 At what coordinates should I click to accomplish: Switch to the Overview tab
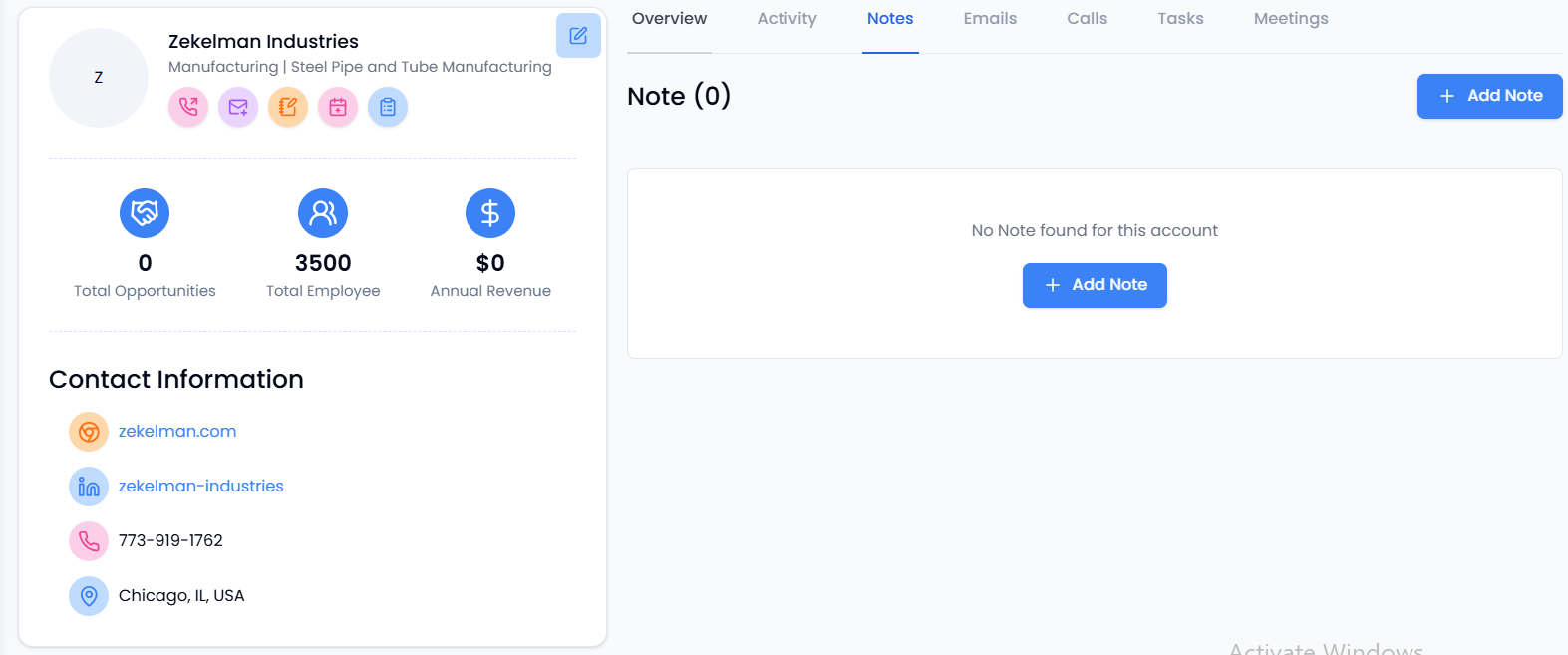coord(669,19)
